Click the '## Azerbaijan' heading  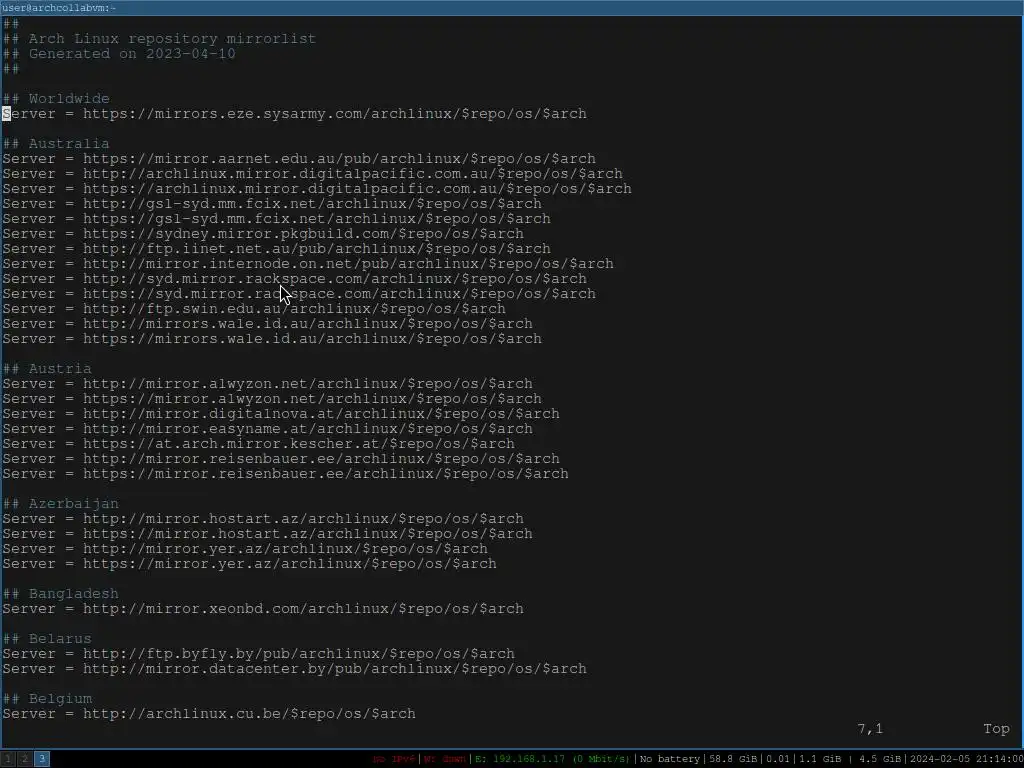click(x=61, y=504)
